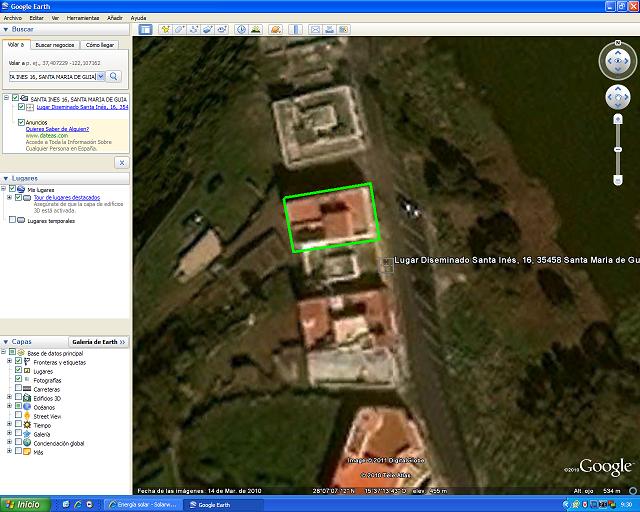Image resolution: width=640 pixels, height=512 pixels.
Task: Open Galería de Earth button
Action: (98, 342)
